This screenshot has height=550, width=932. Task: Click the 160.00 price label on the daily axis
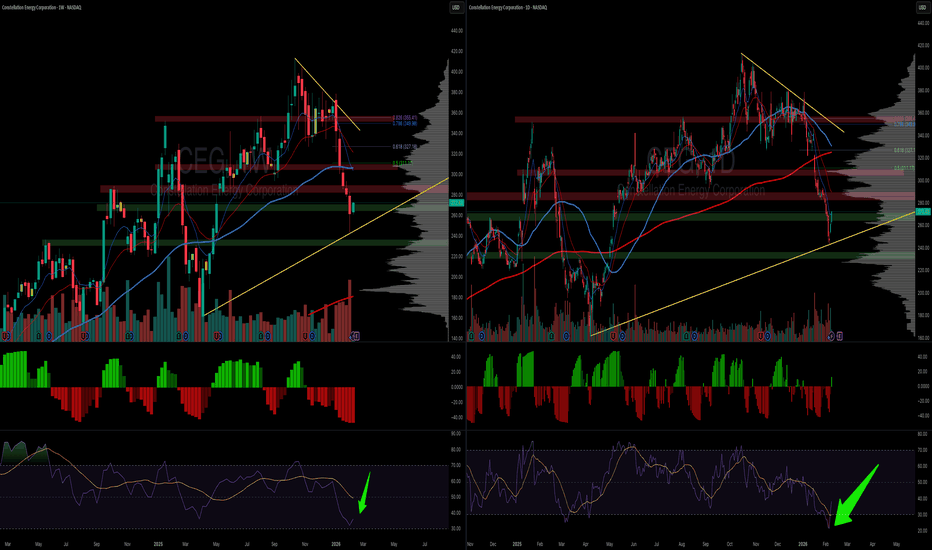click(923, 338)
